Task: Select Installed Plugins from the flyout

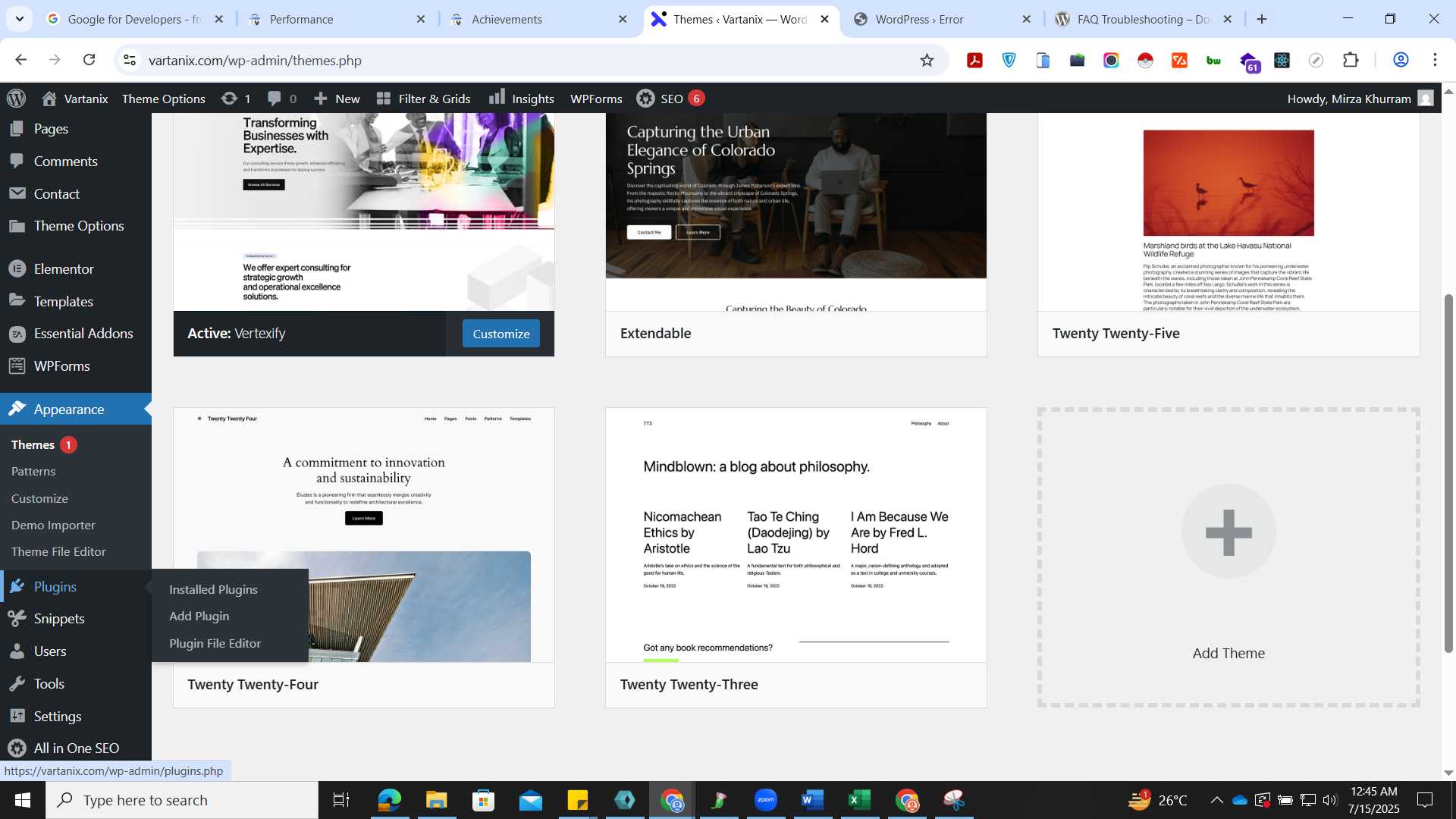Action: point(213,589)
